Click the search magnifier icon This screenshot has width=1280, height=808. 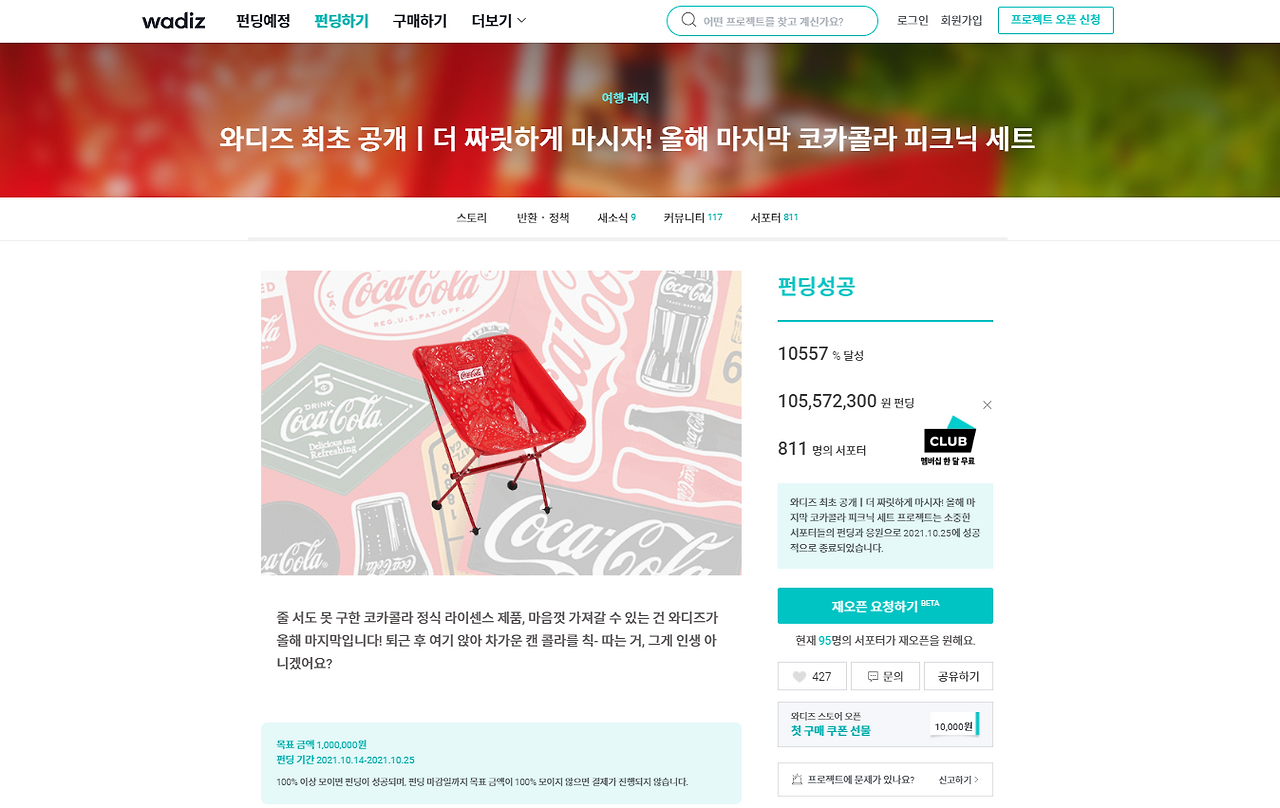[x=688, y=20]
